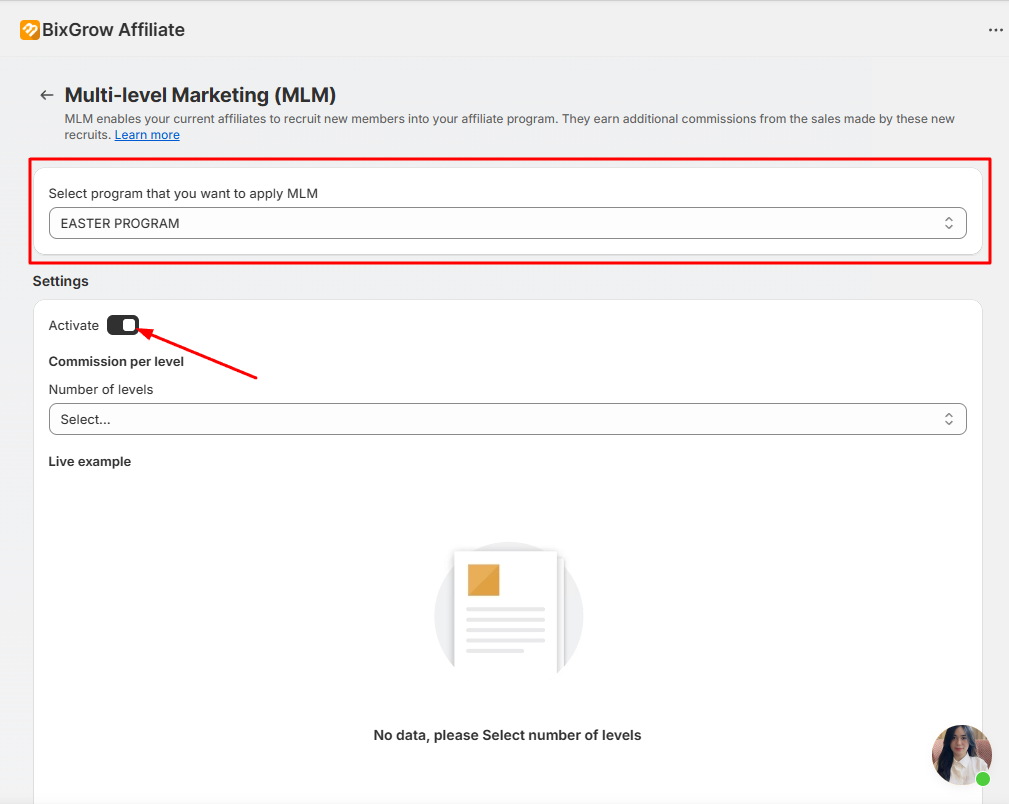The image size is (1009, 804).
Task: Click the Activate label text
Action: (74, 325)
